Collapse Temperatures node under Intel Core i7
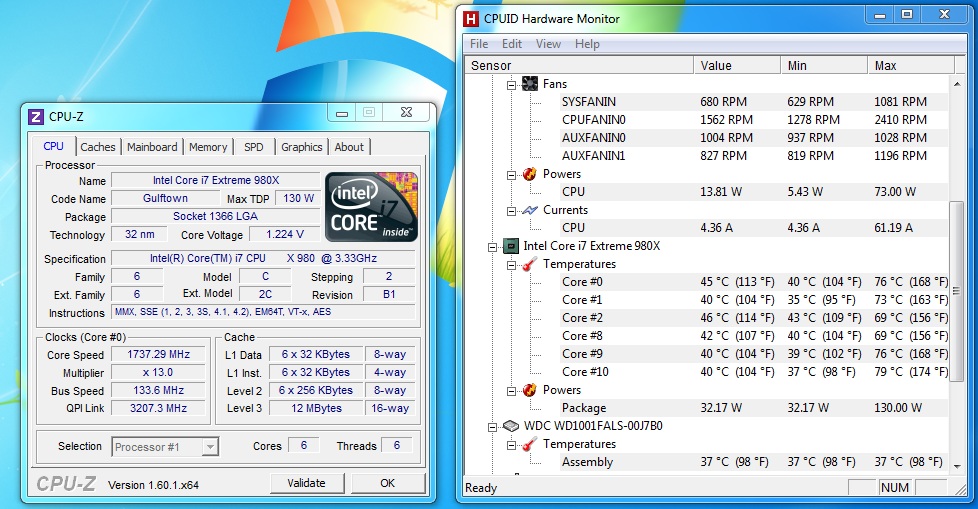 pyautogui.click(x=511, y=265)
